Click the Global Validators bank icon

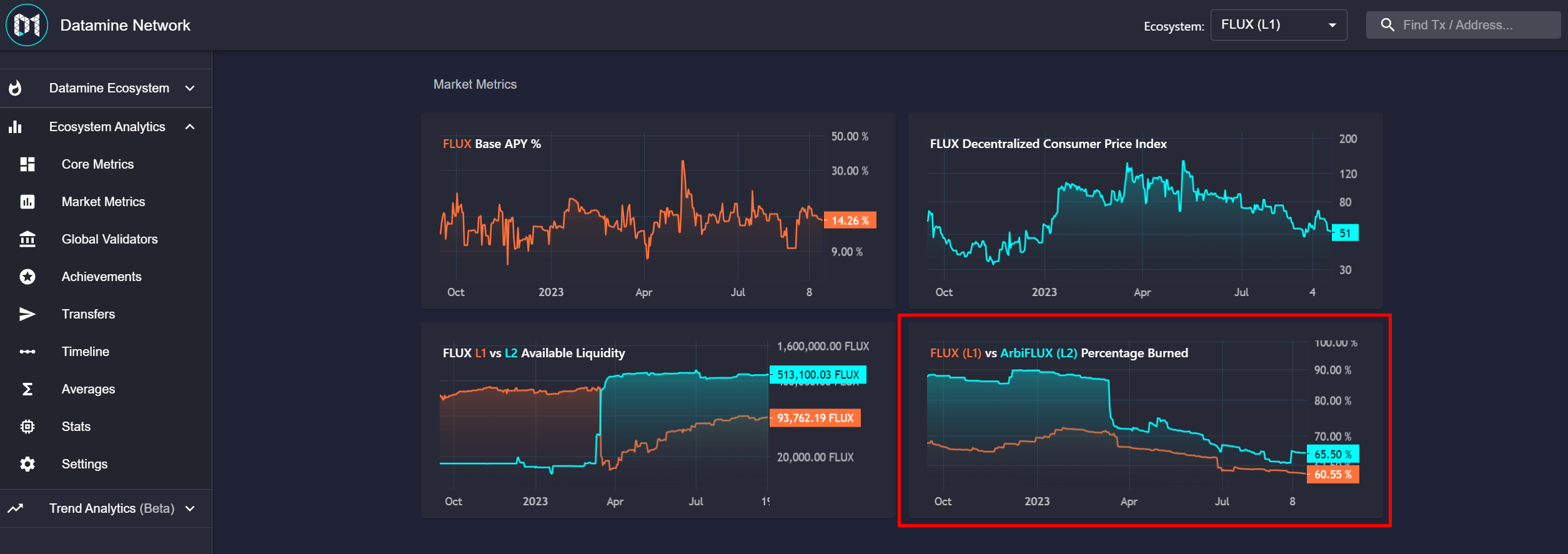pyautogui.click(x=27, y=239)
